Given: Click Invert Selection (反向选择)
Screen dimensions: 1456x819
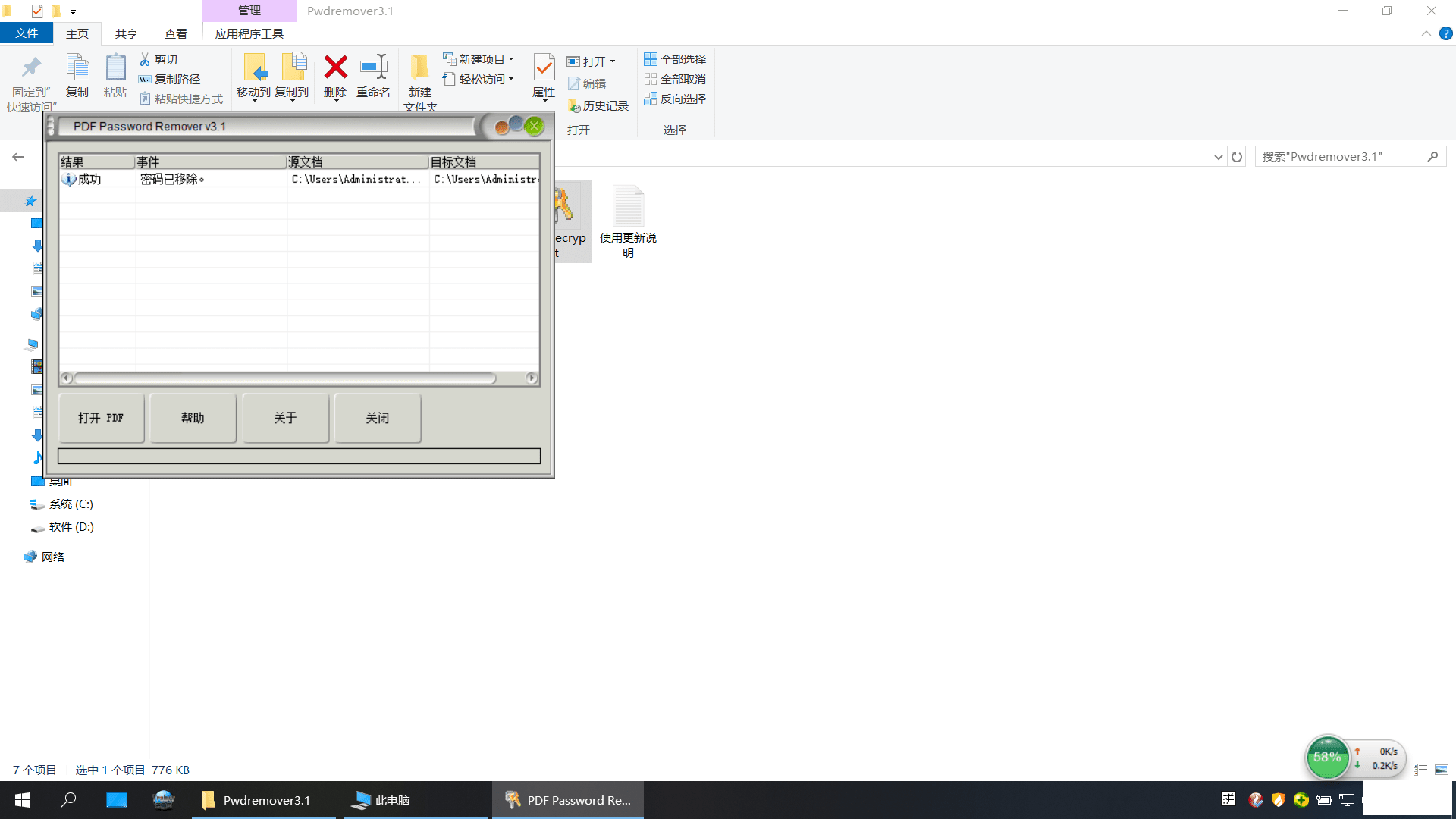Looking at the screenshot, I should (x=675, y=99).
